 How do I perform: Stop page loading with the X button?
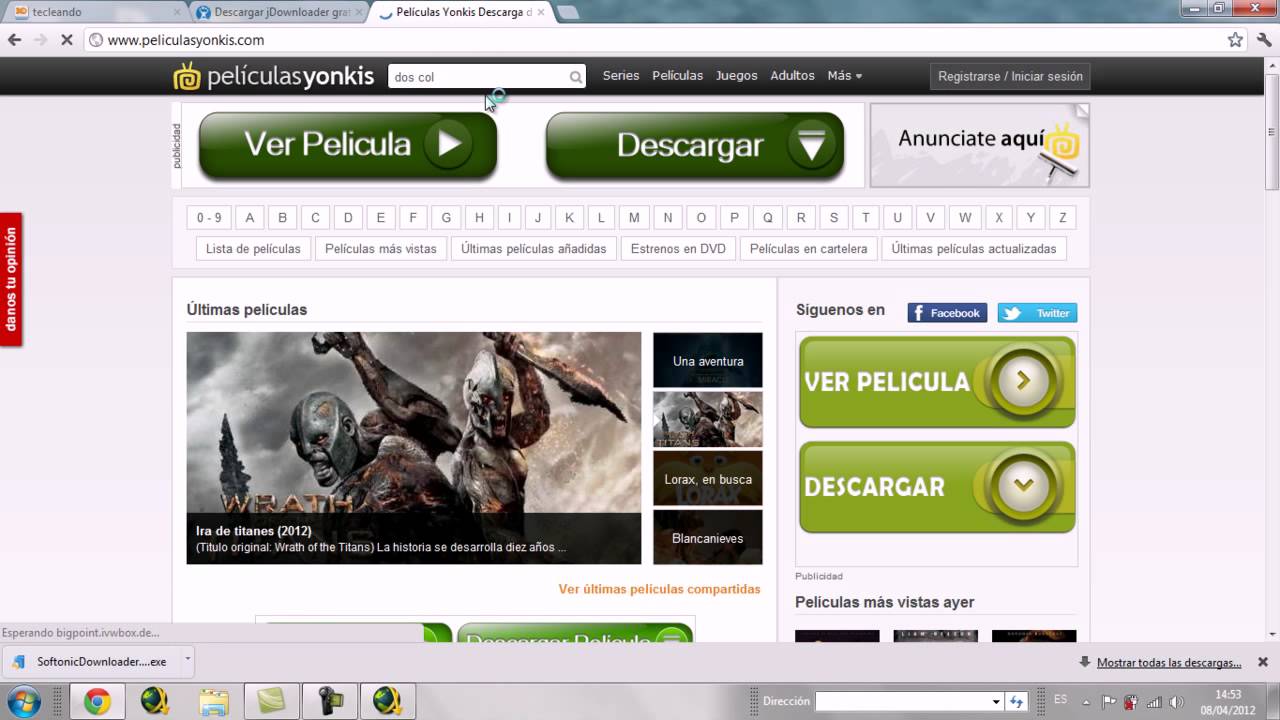coord(66,40)
